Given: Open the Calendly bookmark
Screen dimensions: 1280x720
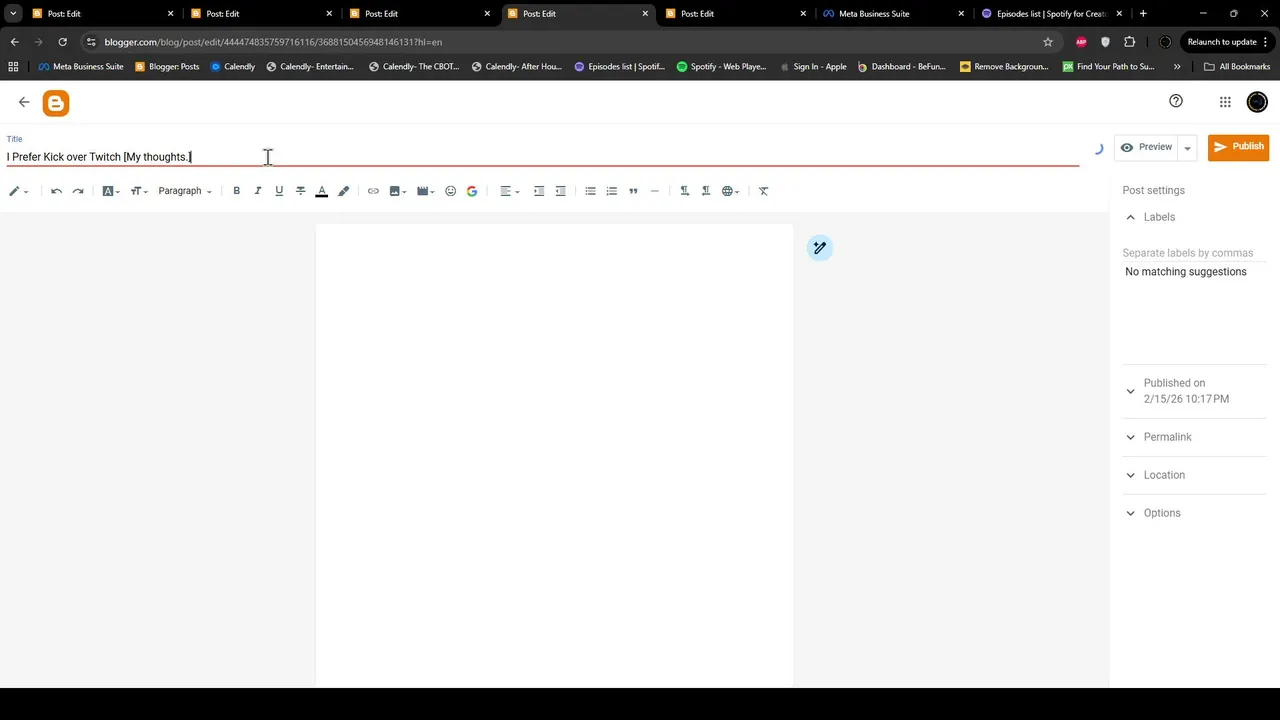Looking at the screenshot, I should point(233,67).
